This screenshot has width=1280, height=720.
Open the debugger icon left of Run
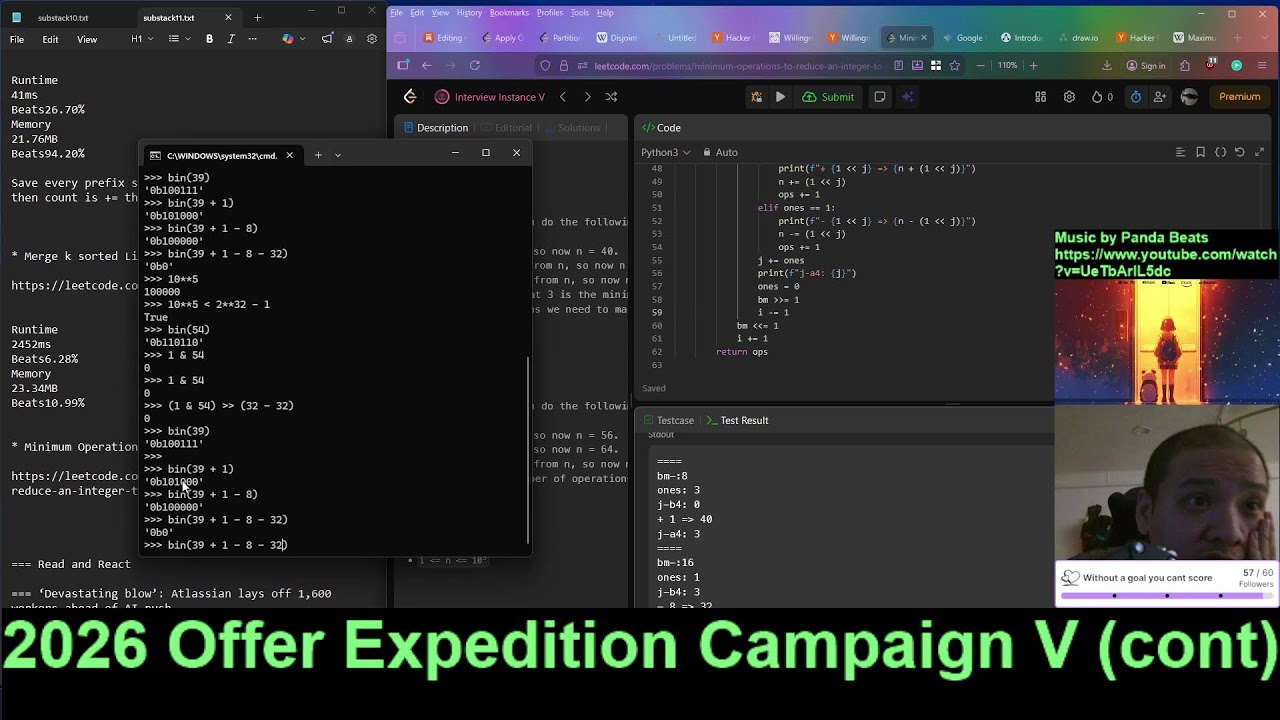coord(755,97)
